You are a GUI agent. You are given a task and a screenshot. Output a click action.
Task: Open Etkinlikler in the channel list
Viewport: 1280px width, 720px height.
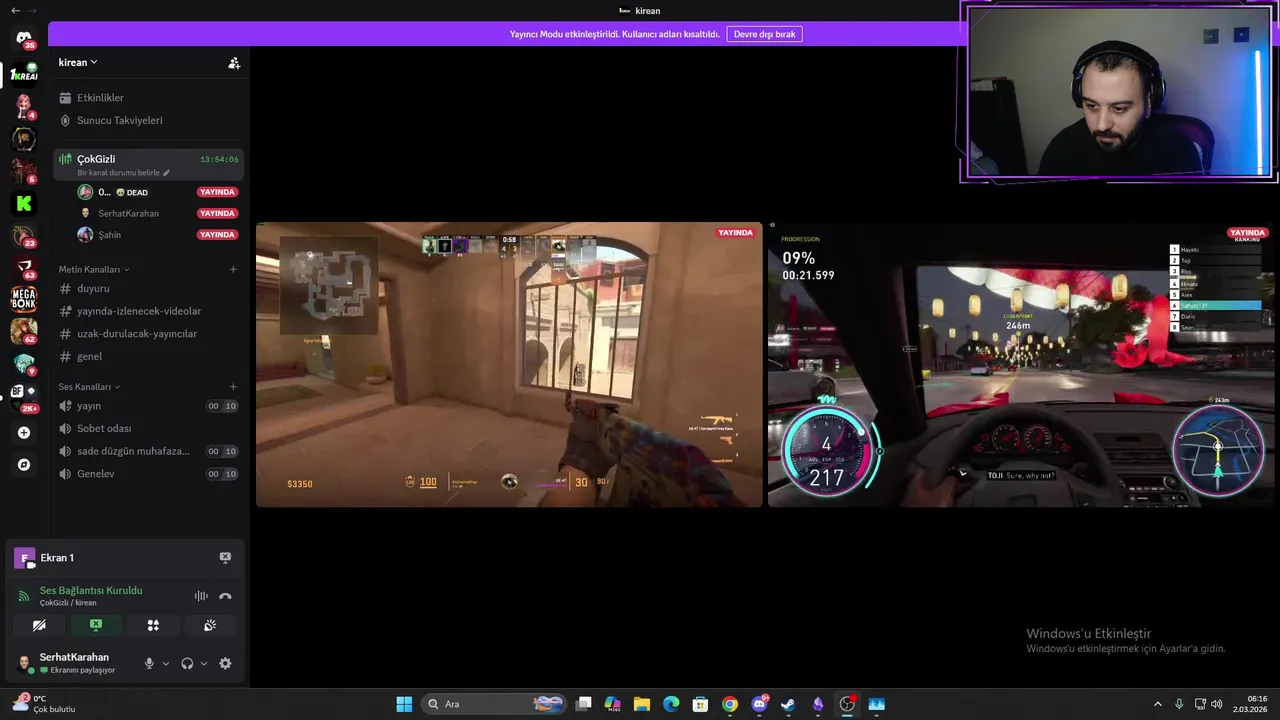[149, 98]
